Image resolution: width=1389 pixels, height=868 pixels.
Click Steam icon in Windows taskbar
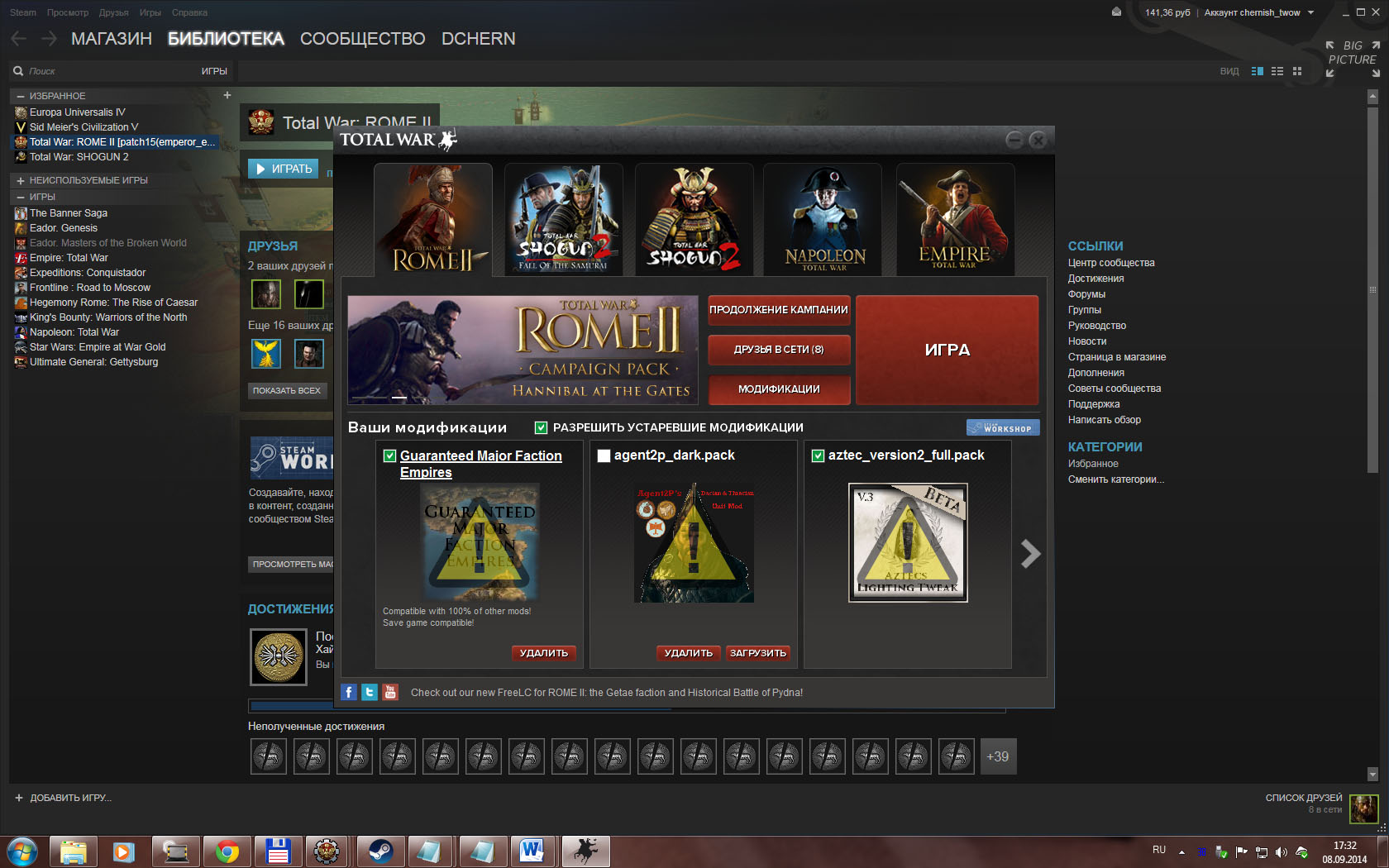point(380,851)
